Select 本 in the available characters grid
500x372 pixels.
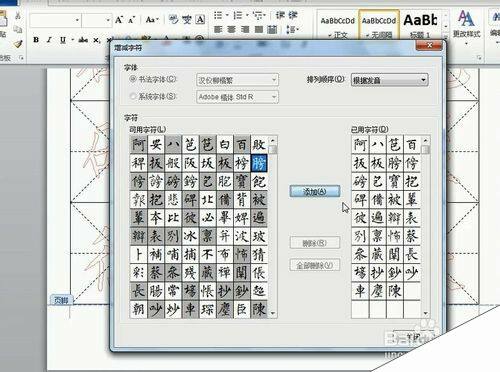point(156,217)
